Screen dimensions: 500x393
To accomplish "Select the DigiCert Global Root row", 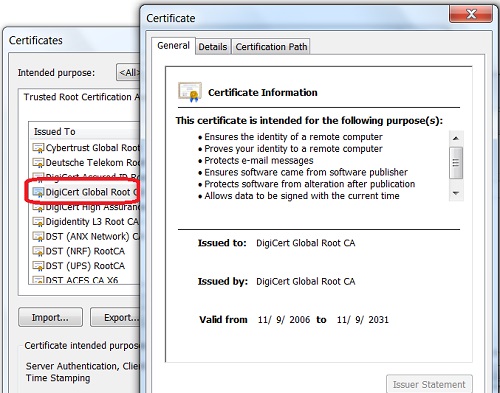I will click(86, 192).
